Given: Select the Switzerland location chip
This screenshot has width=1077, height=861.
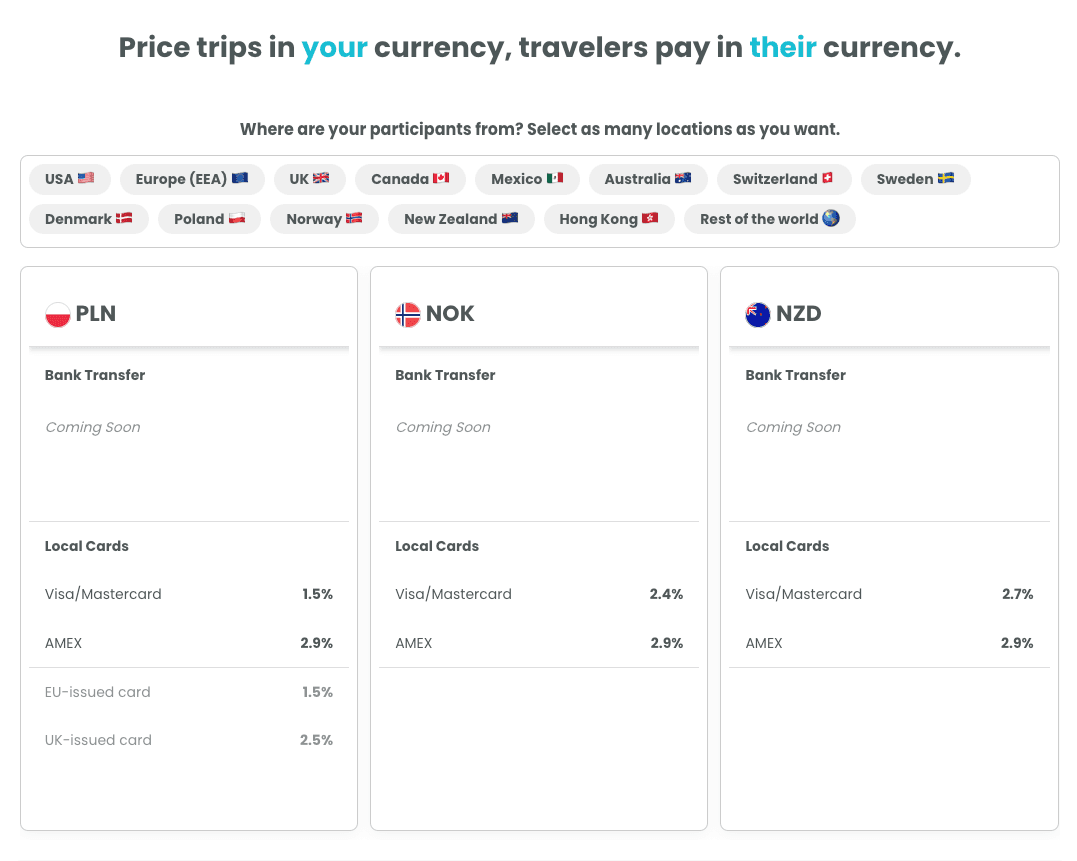Looking at the screenshot, I should 783,179.
